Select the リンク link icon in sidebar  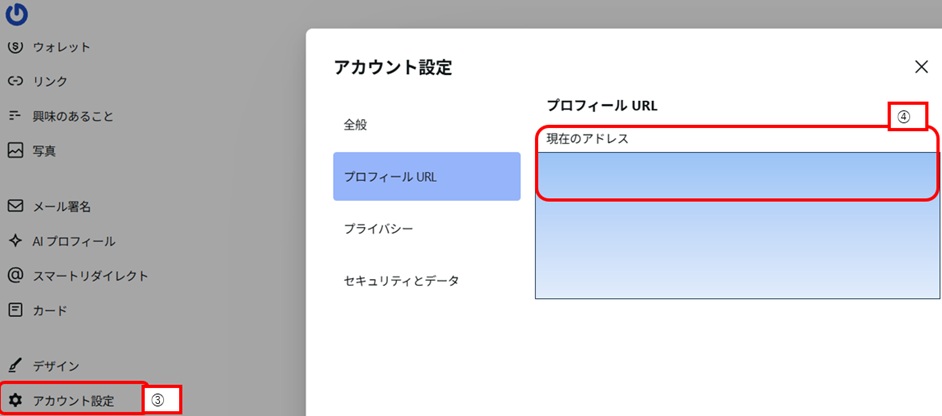(15, 81)
